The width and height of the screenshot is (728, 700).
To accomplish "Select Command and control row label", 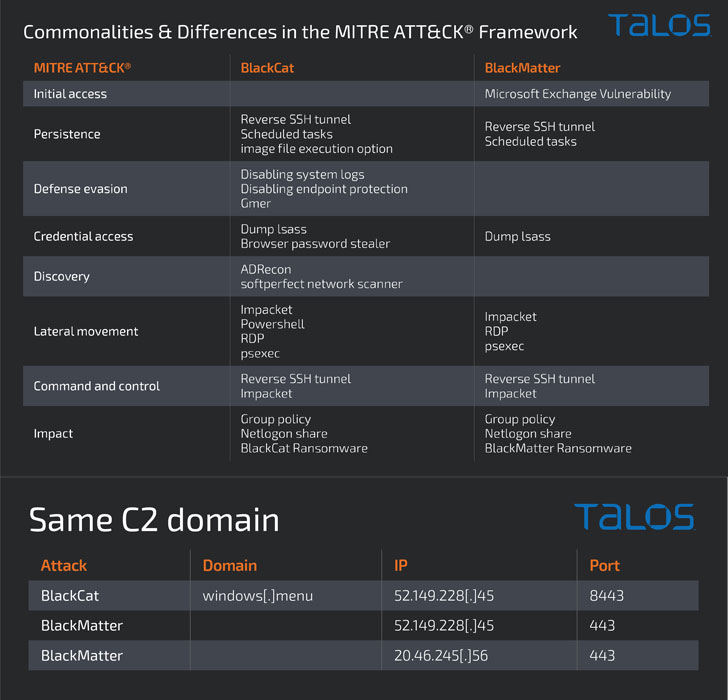I will (x=97, y=386).
